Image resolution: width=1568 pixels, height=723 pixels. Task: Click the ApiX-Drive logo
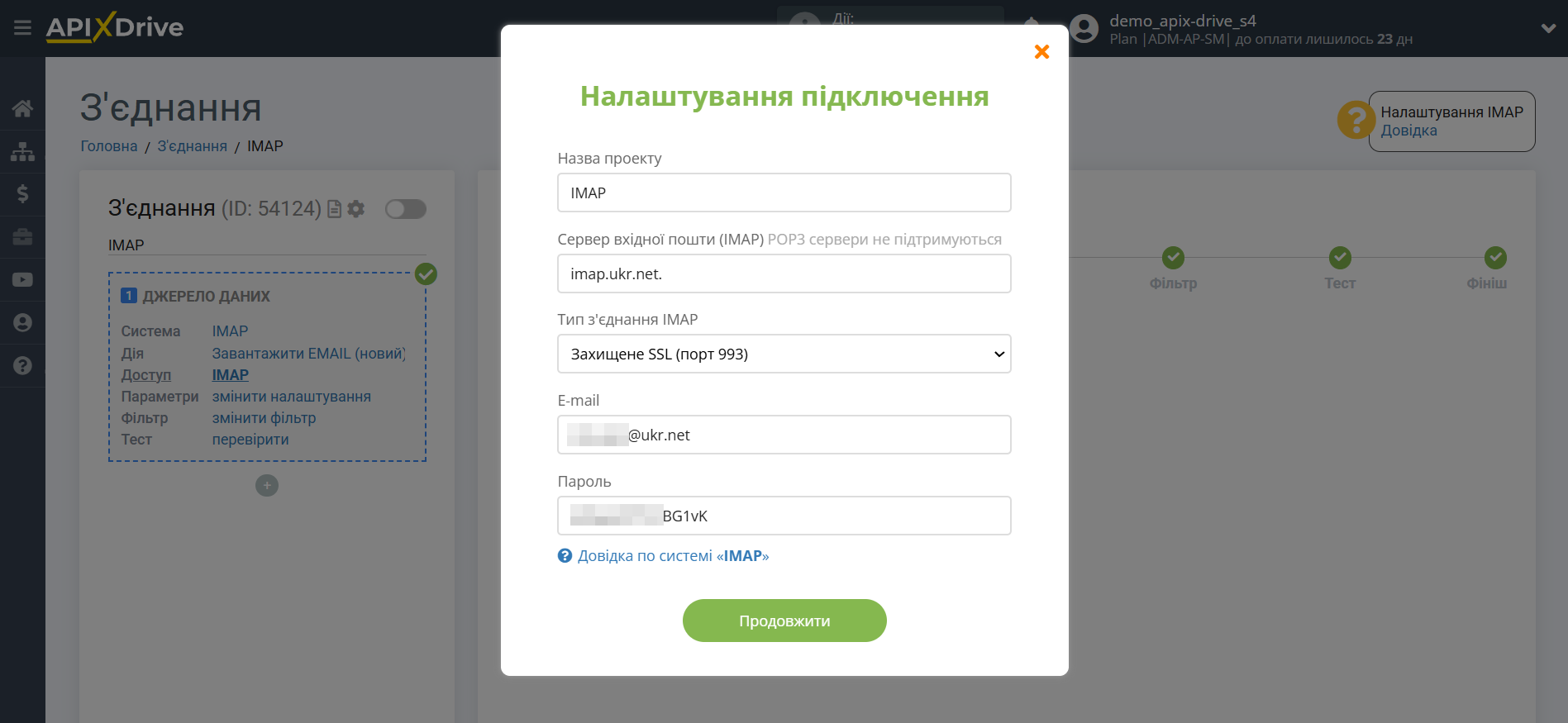click(115, 27)
